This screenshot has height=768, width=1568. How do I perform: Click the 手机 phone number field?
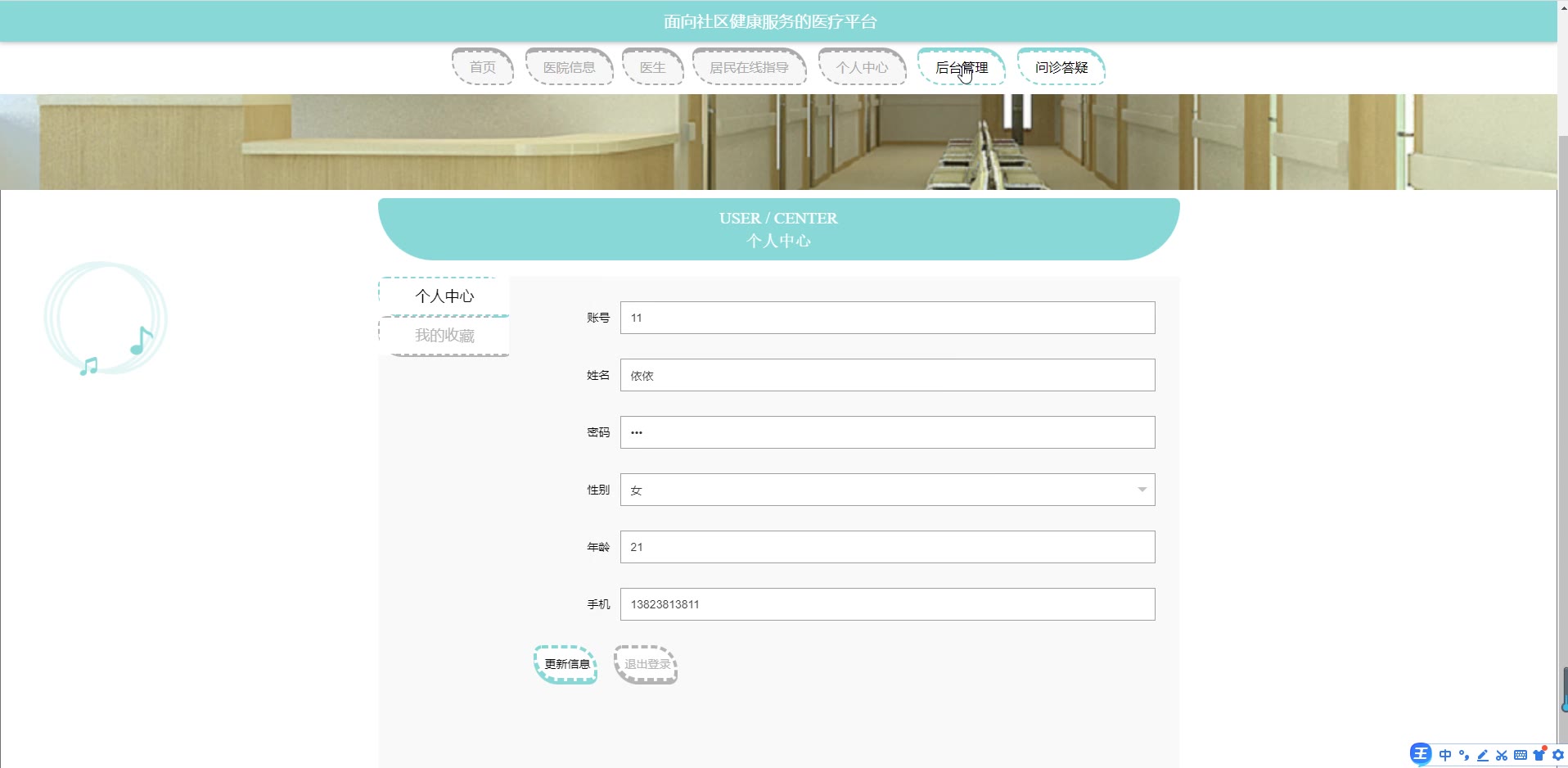[x=888, y=604]
